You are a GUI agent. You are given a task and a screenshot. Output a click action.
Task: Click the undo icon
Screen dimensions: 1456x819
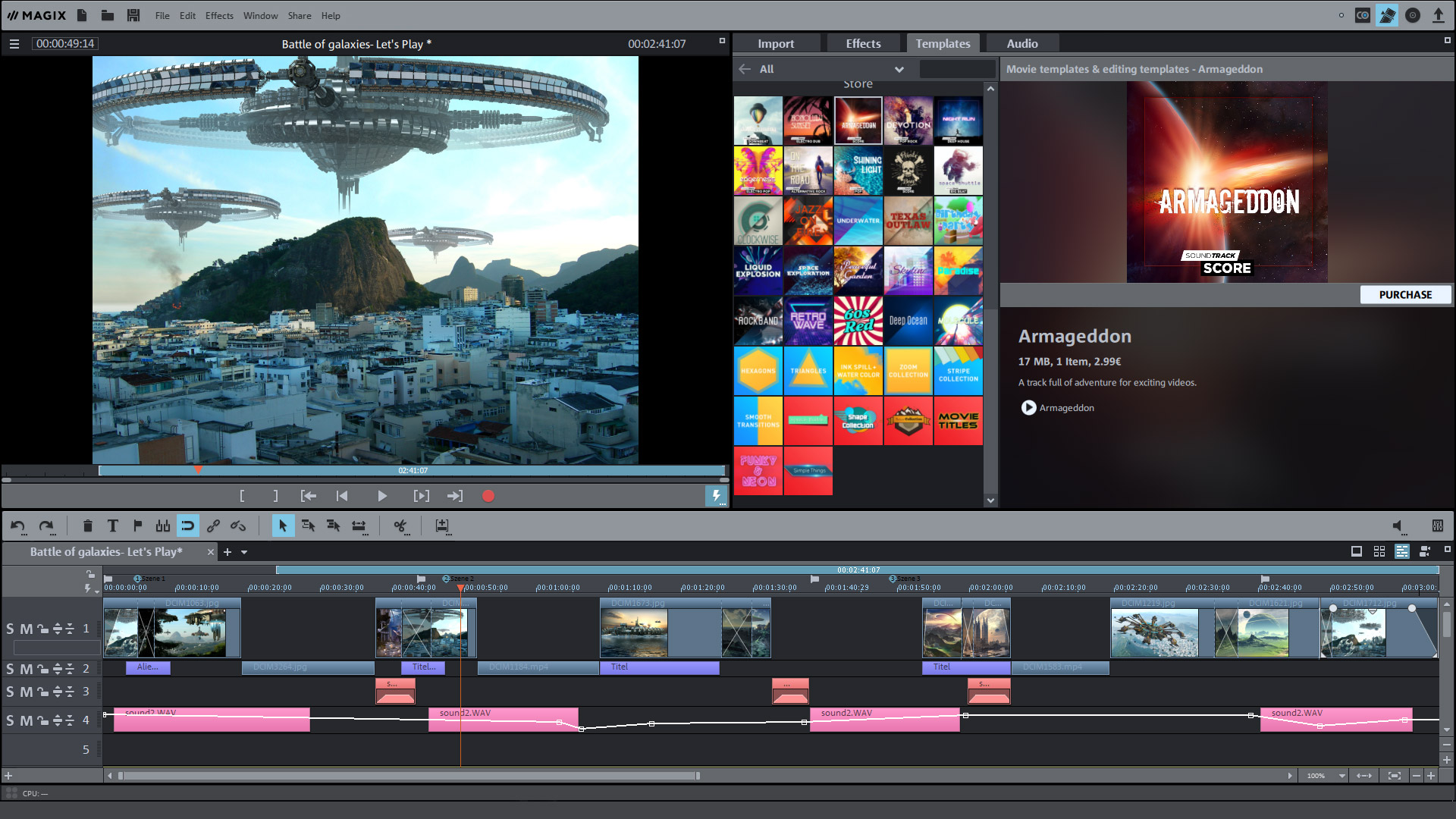(17, 526)
